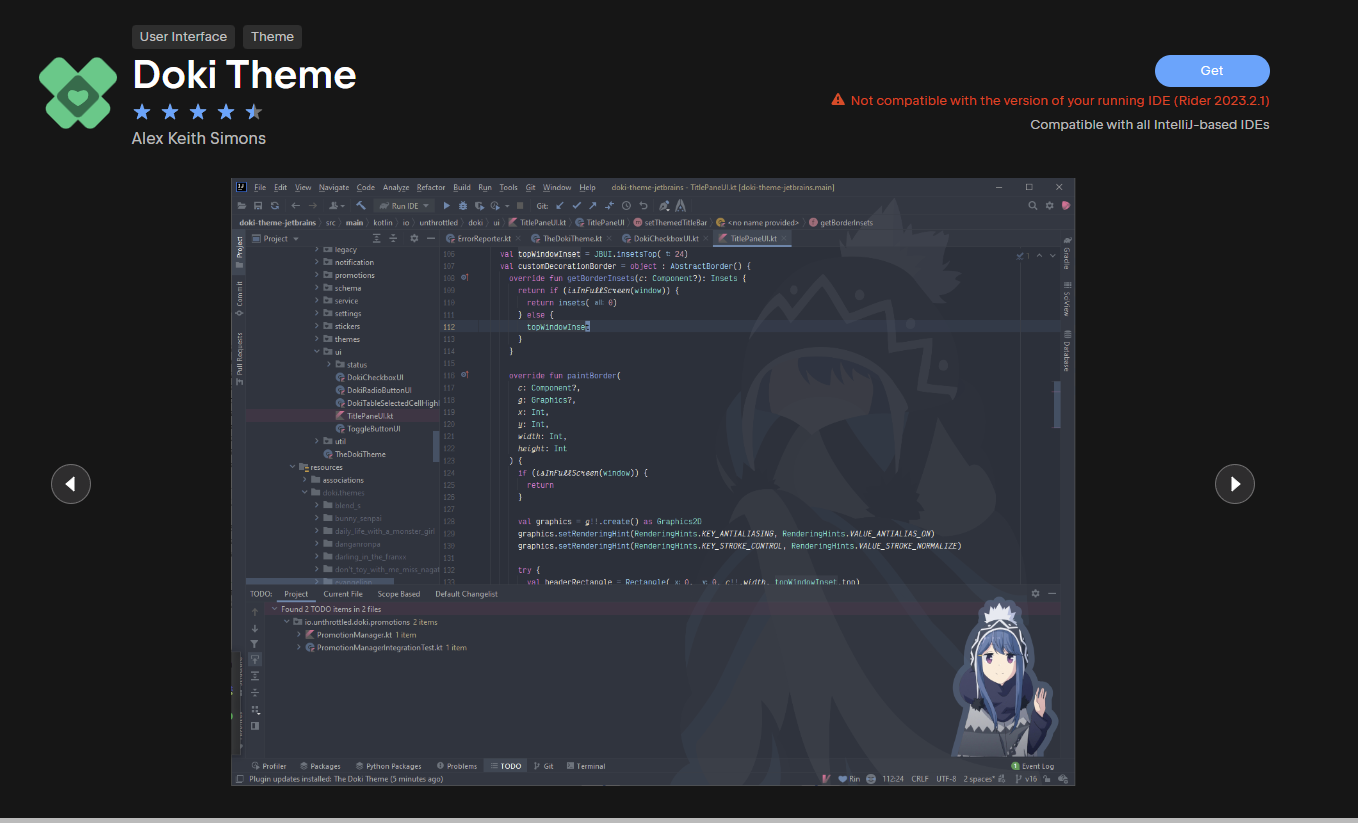Open the Problems tool window icon
Viewport: 1358px width, 823px height.
click(x=462, y=766)
